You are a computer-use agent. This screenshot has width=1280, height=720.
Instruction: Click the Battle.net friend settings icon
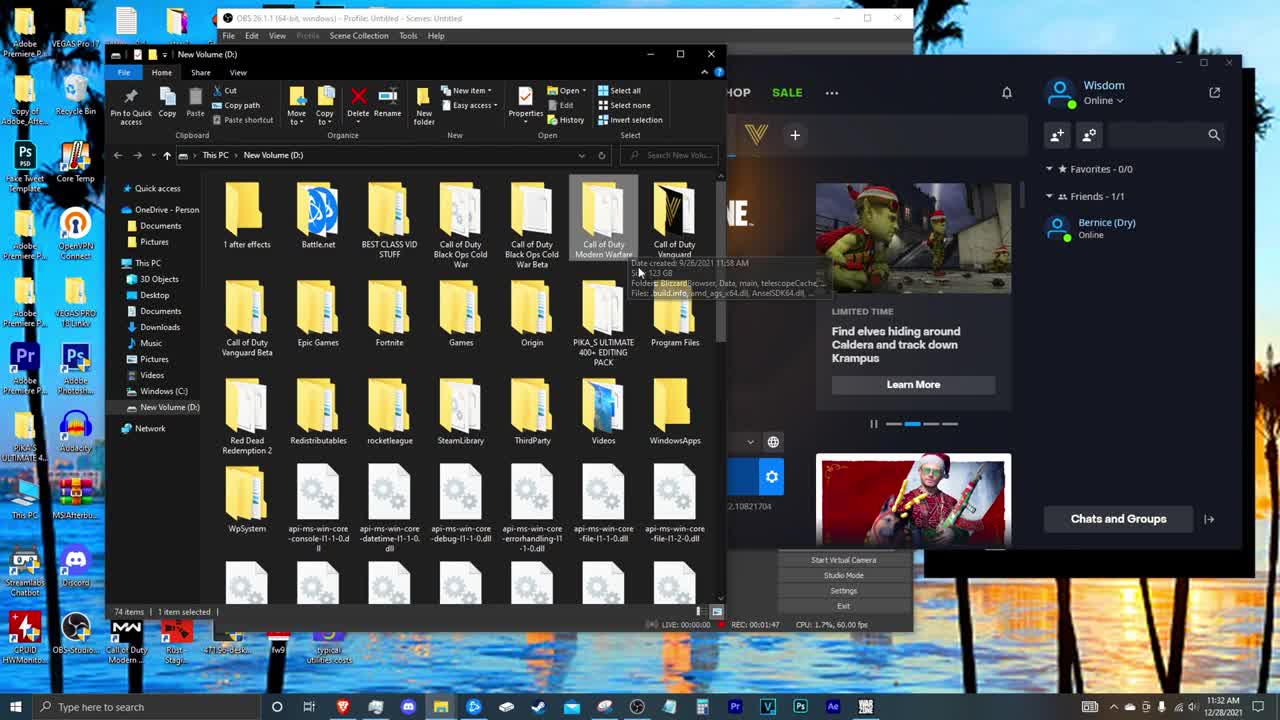[1089, 135]
